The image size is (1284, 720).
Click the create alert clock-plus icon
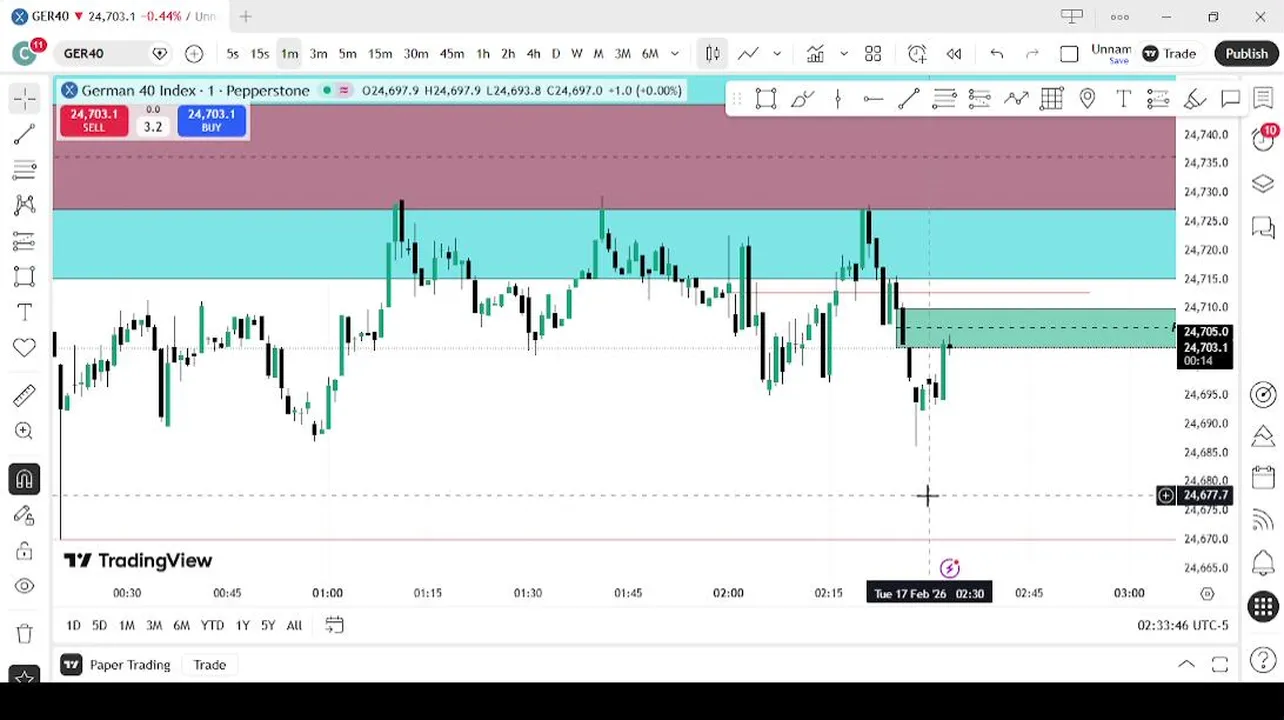[x=917, y=54]
